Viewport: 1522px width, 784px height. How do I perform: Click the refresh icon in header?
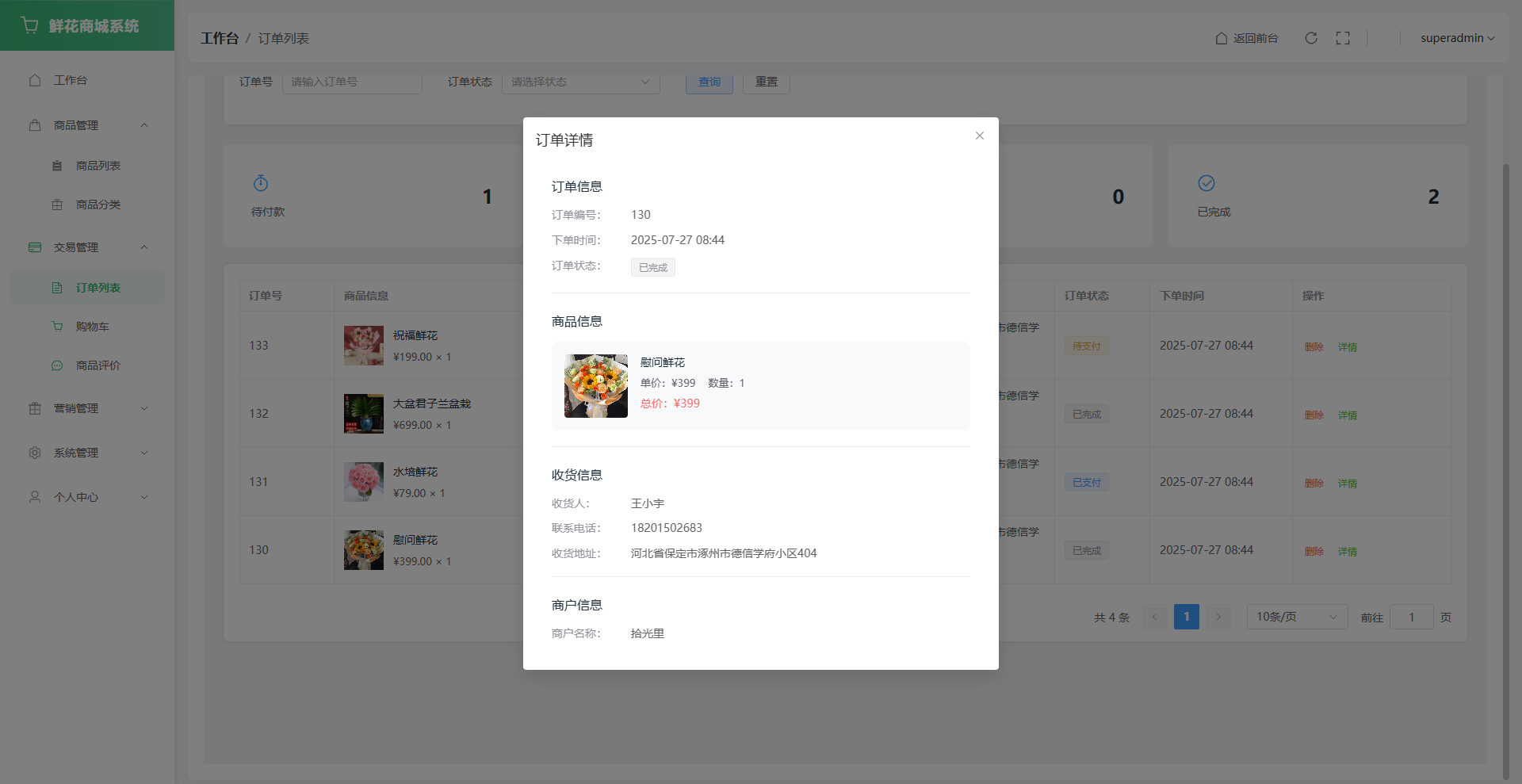click(1311, 38)
